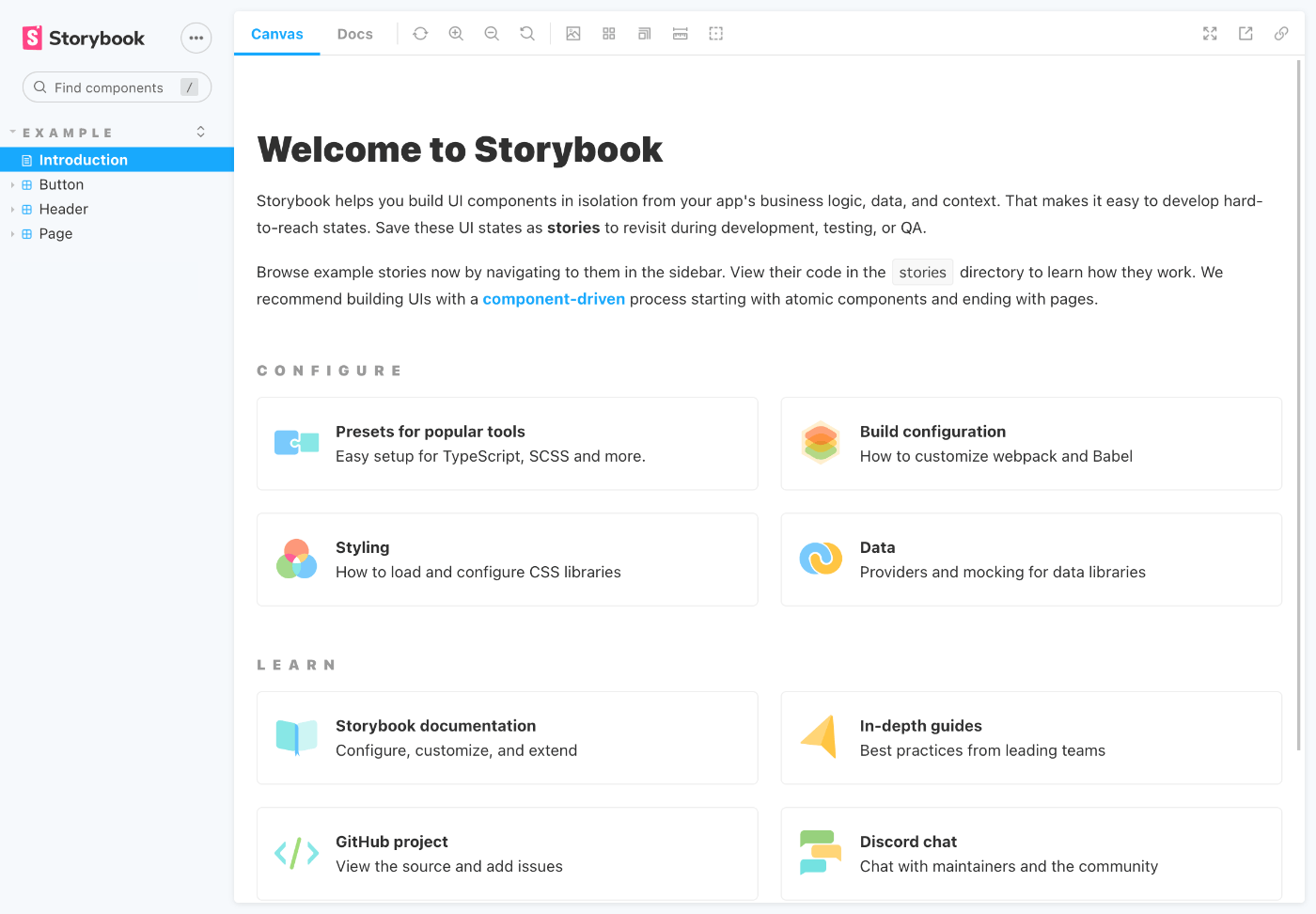Open Storybook documentation card title

point(436,726)
